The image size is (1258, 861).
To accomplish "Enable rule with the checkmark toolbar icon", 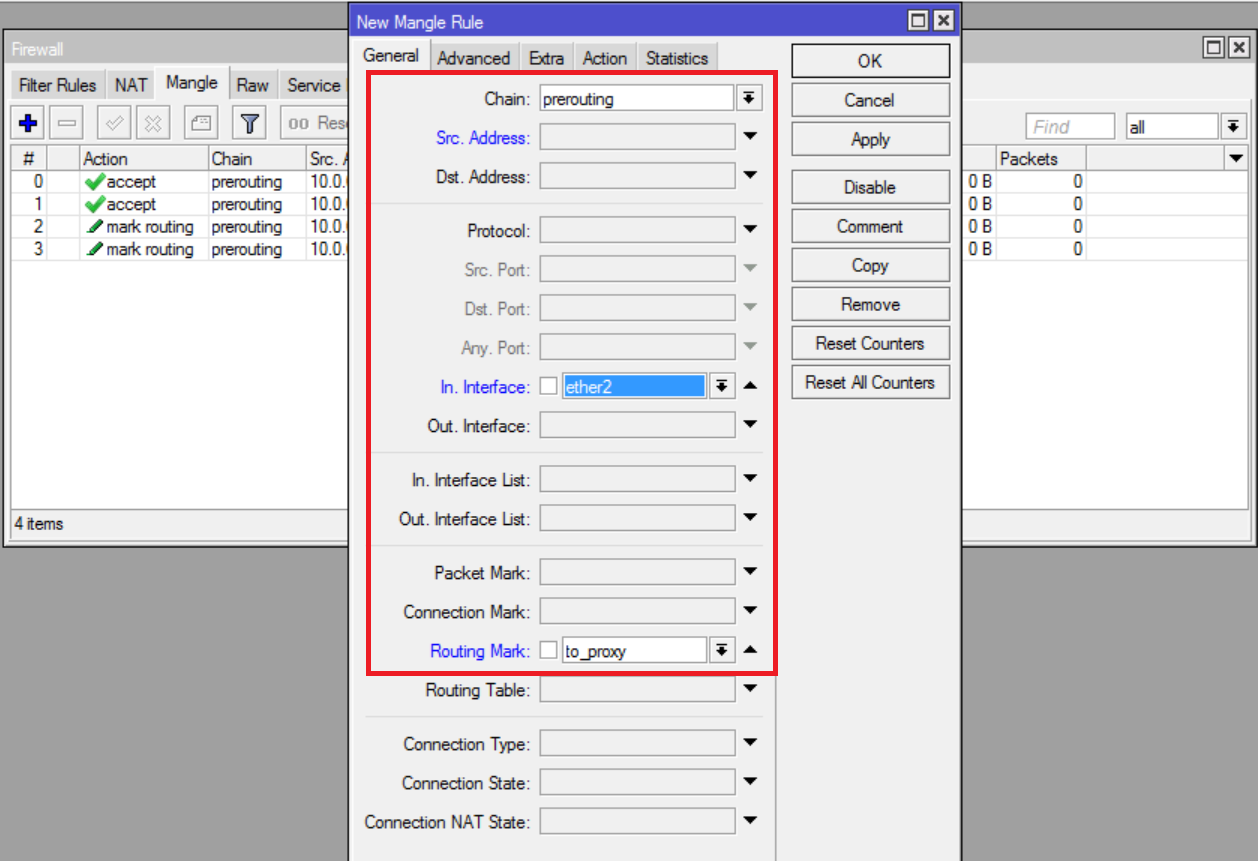I will 114,124.
